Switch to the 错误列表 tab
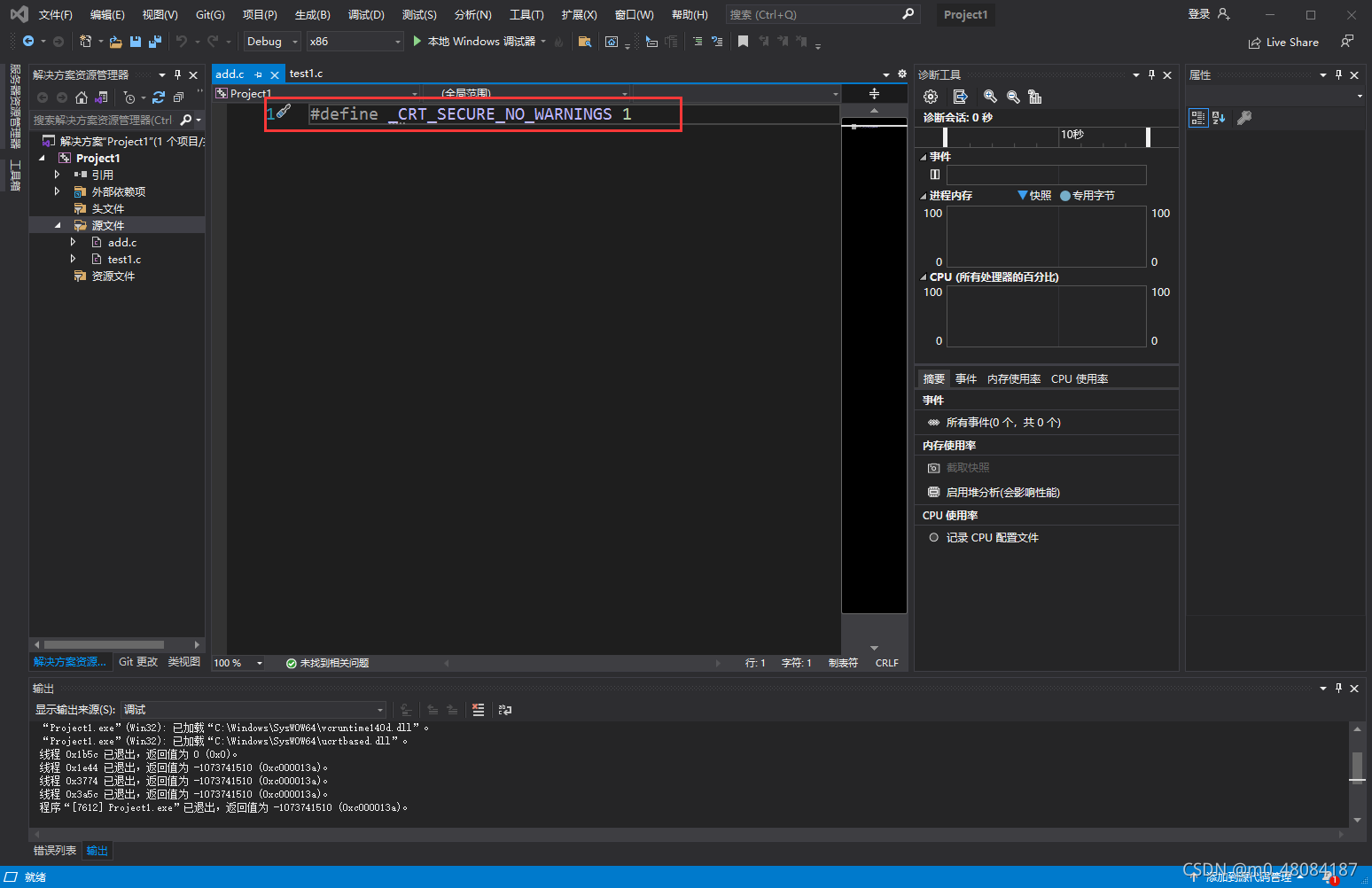The height and width of the screenshot is (888, 1372). coord(55,851)
